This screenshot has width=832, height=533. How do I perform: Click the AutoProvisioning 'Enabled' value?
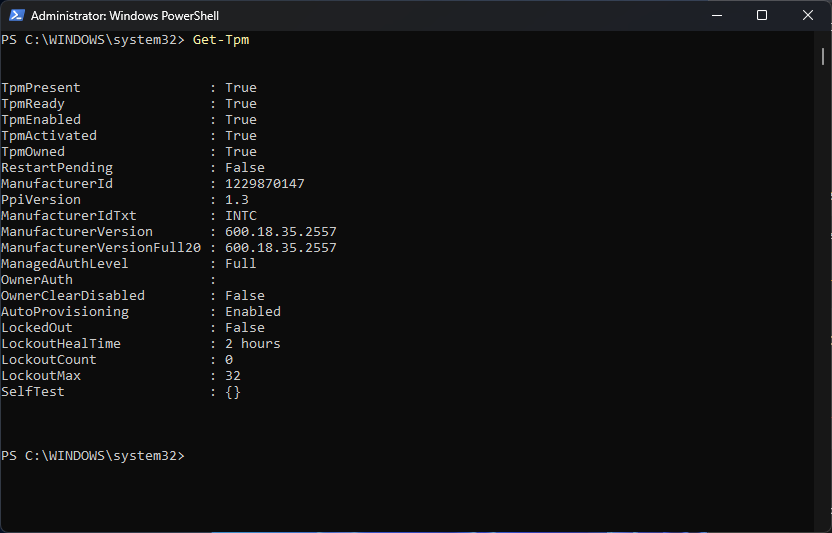[x=253, y=312]
